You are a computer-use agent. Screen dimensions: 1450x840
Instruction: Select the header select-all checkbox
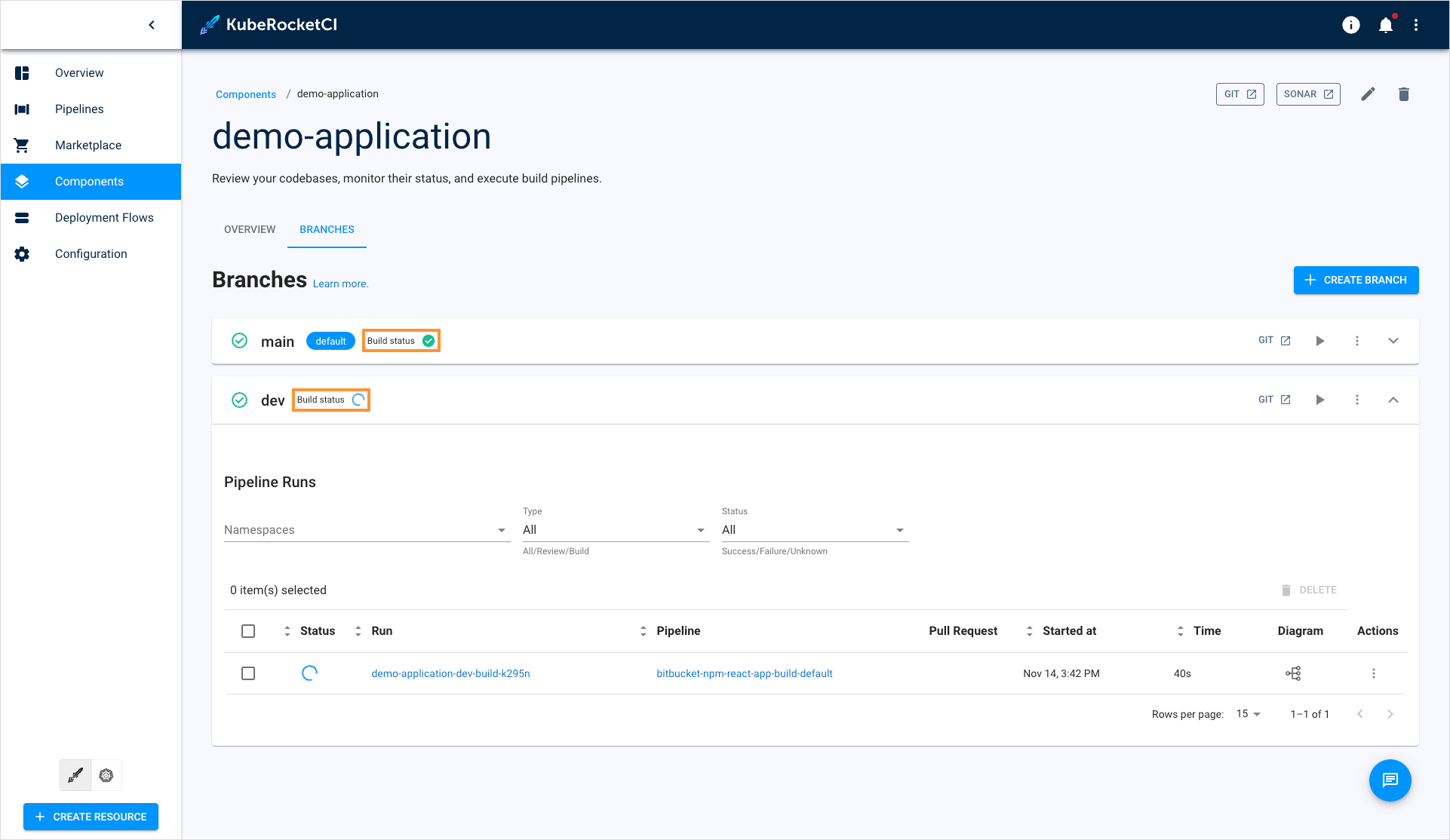point(248,630)
